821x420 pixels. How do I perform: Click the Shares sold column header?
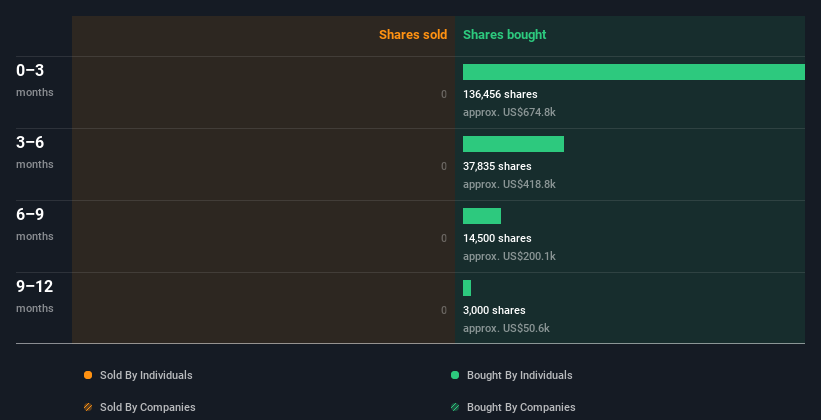coord(413,35)
